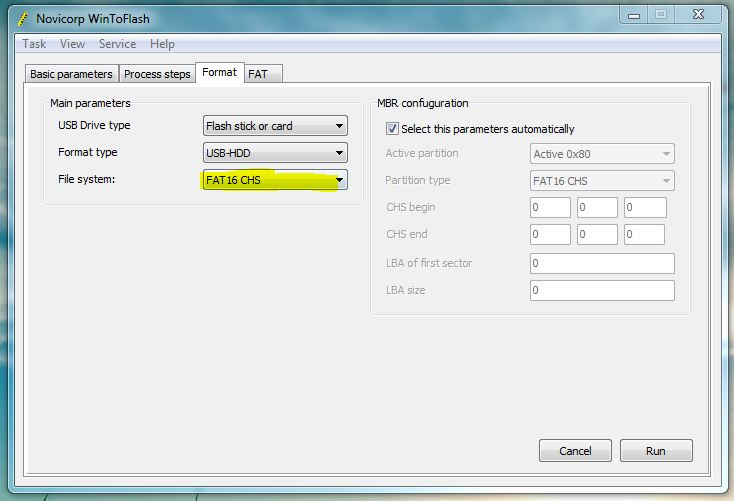Open the Help menu

click(x=162, y=44)
